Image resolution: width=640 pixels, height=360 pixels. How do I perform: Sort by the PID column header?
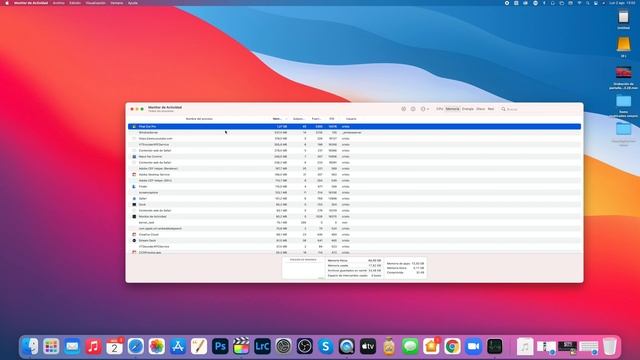(x=331, y=119)
